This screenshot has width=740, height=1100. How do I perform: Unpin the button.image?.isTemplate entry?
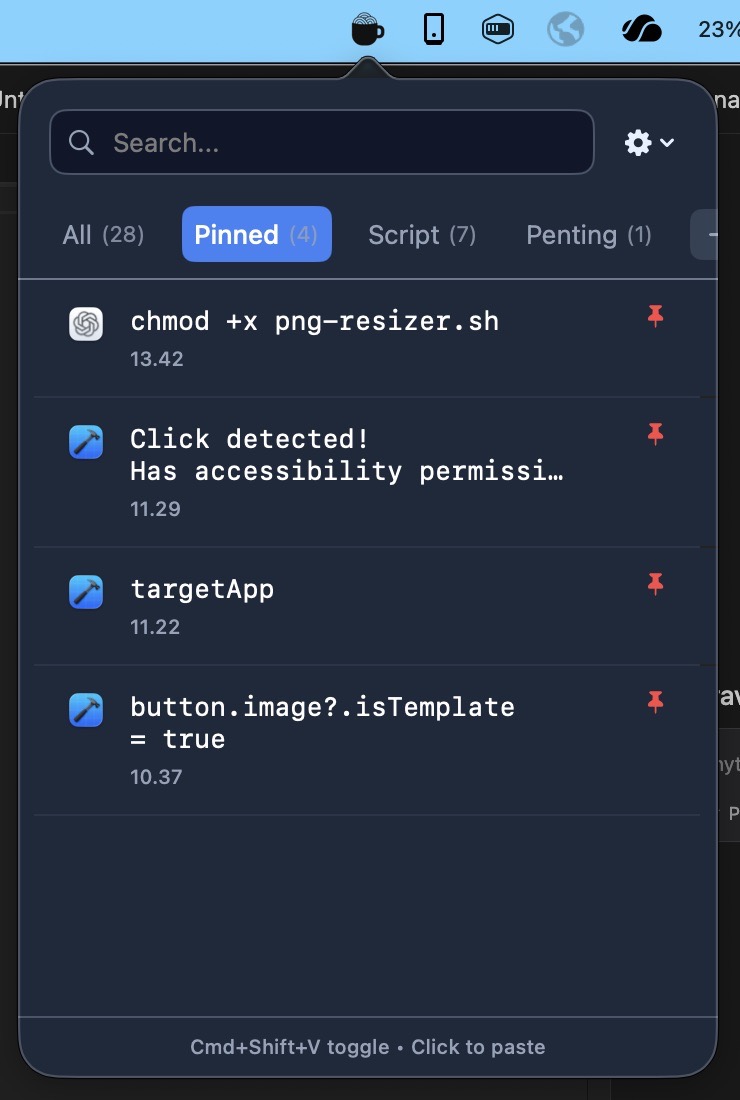pyautogui.click(x=656, y=702)
